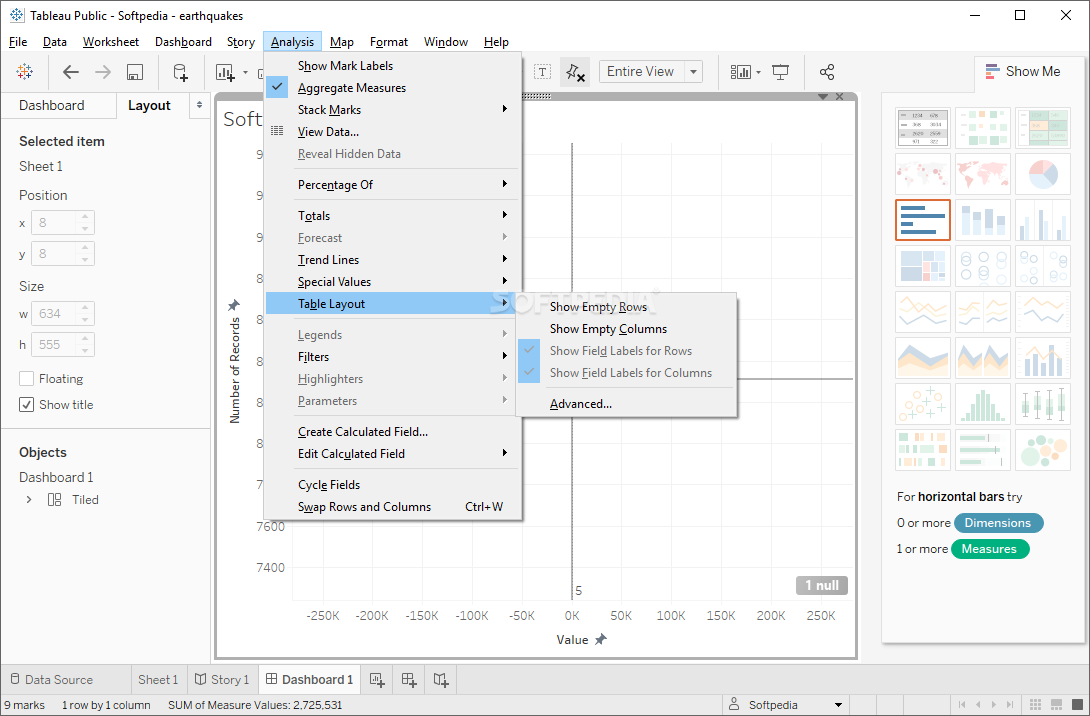Image resolution: width=1090 pixels, height=716 pixels.
Task: Click the Fix Axes pin icon
Action: point(575,72)
